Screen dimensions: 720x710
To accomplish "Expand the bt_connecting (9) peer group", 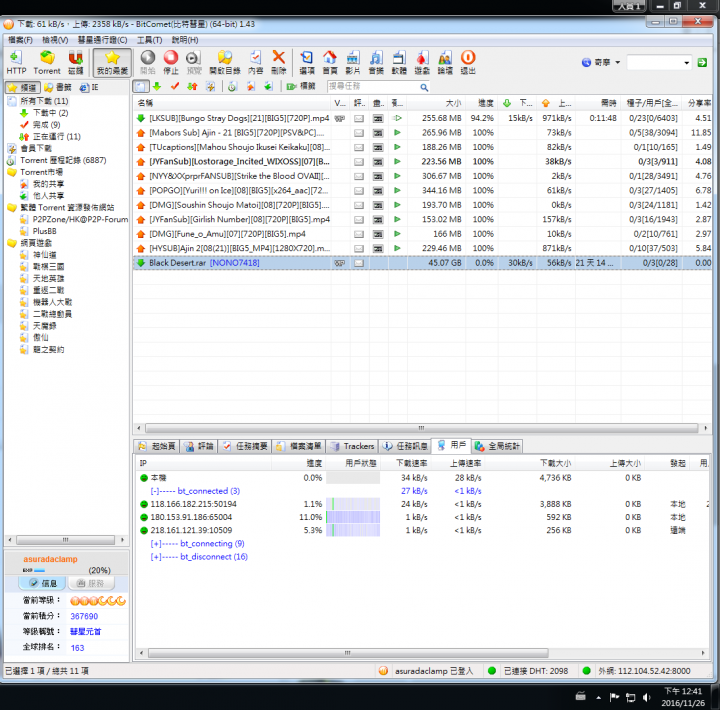I will [156, 544].
